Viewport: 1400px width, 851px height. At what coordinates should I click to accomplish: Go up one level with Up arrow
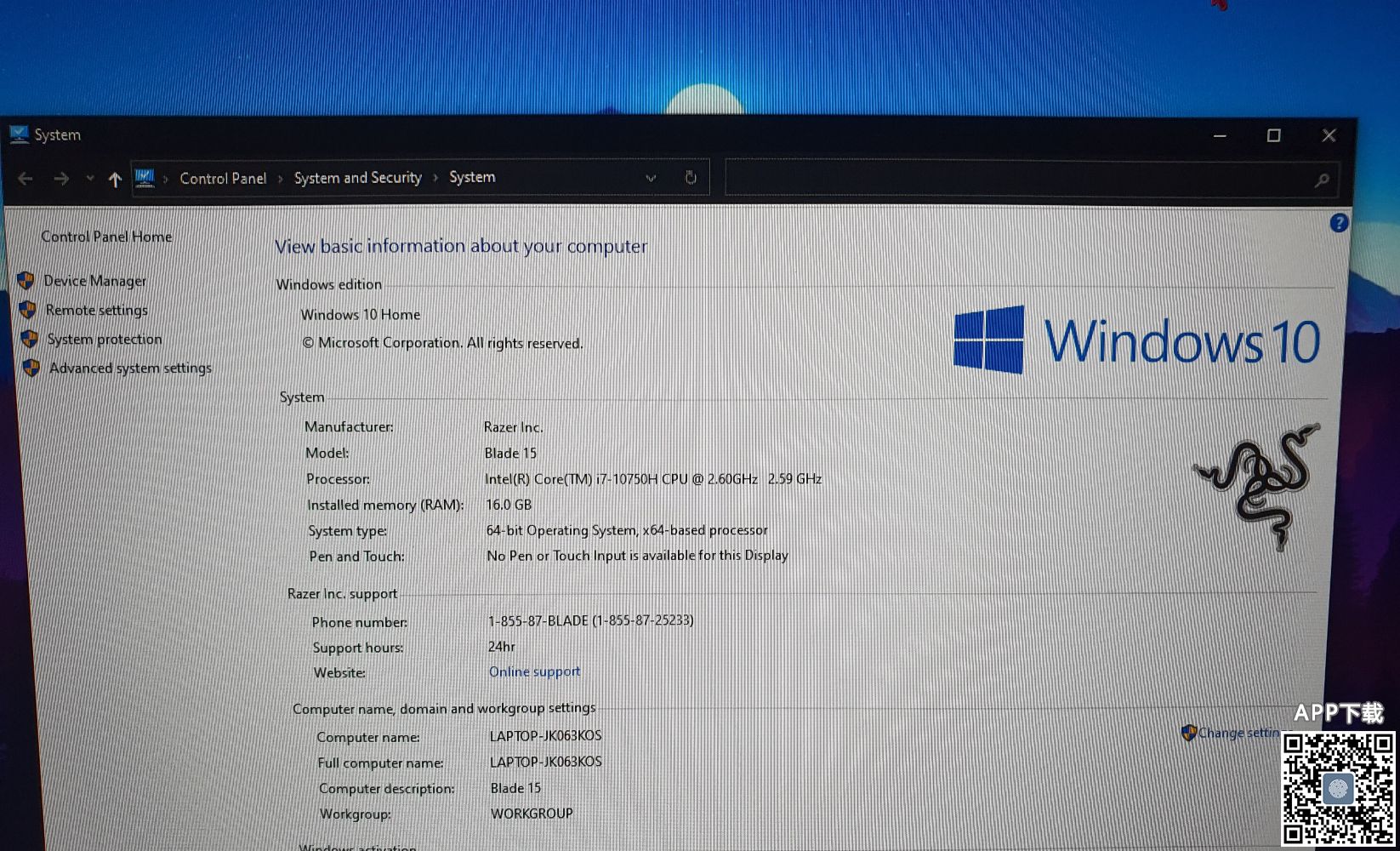(x=115, y=180)
